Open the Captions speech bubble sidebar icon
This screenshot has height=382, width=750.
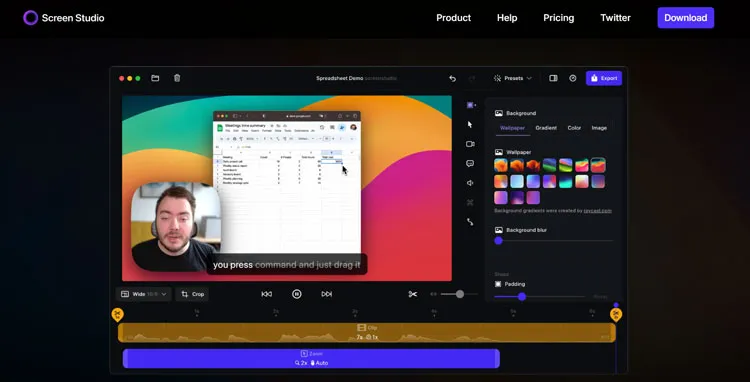[470, 164]
